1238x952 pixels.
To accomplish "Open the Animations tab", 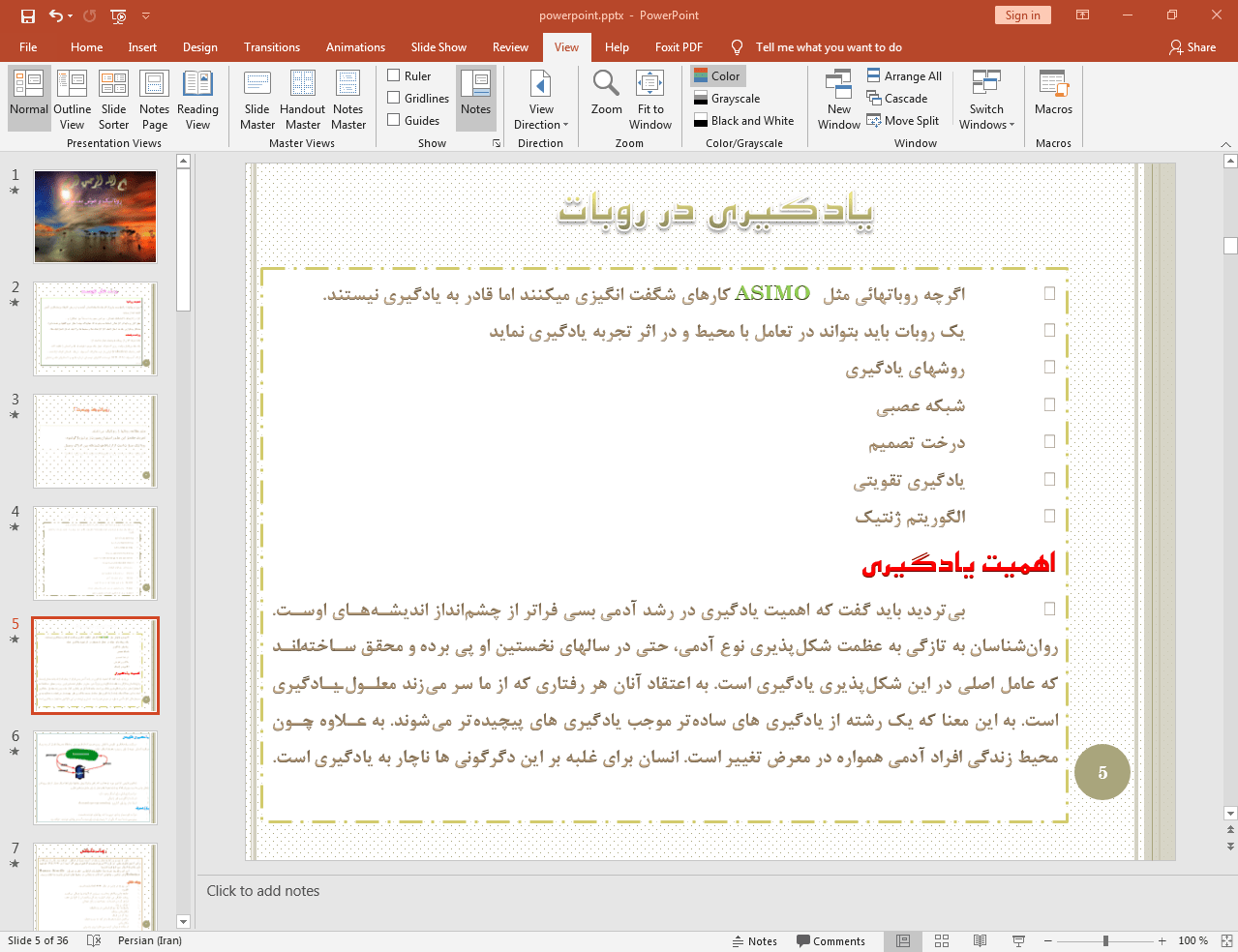I will [x=355, y=46].
